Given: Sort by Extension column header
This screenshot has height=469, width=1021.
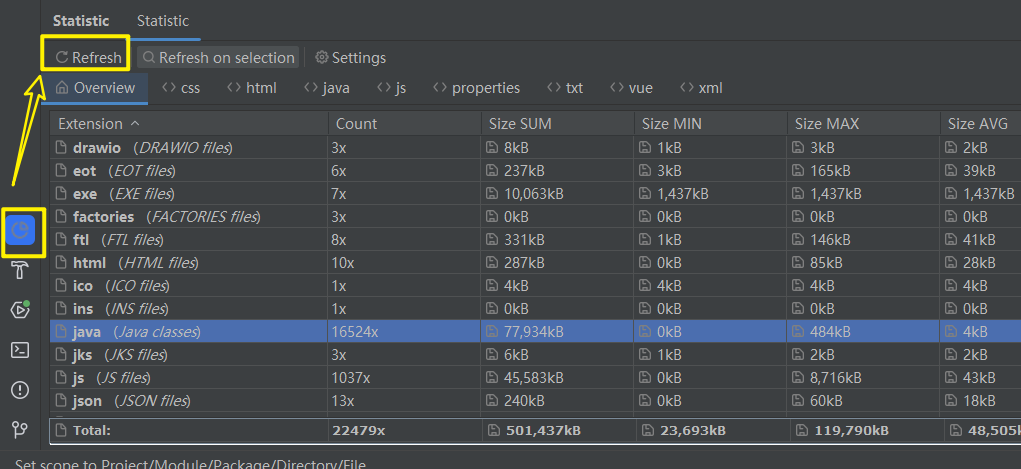Looking at the screenshot, I should [98, 124].
